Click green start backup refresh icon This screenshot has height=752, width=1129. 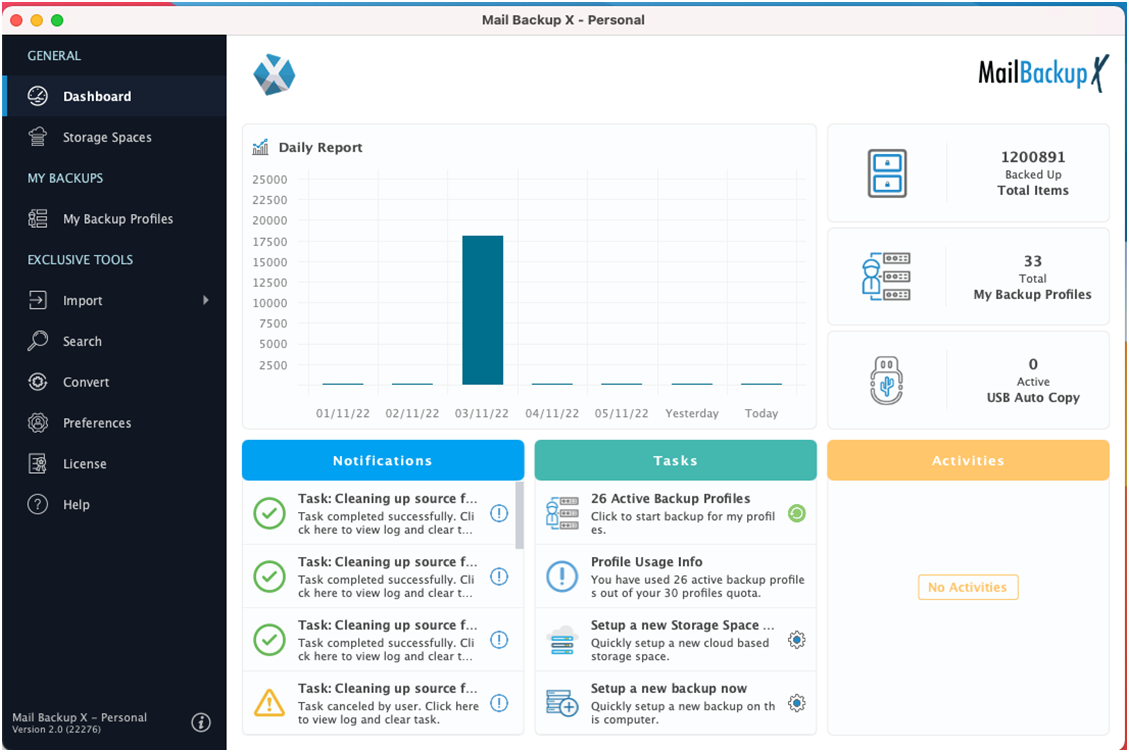pos(796,514)
